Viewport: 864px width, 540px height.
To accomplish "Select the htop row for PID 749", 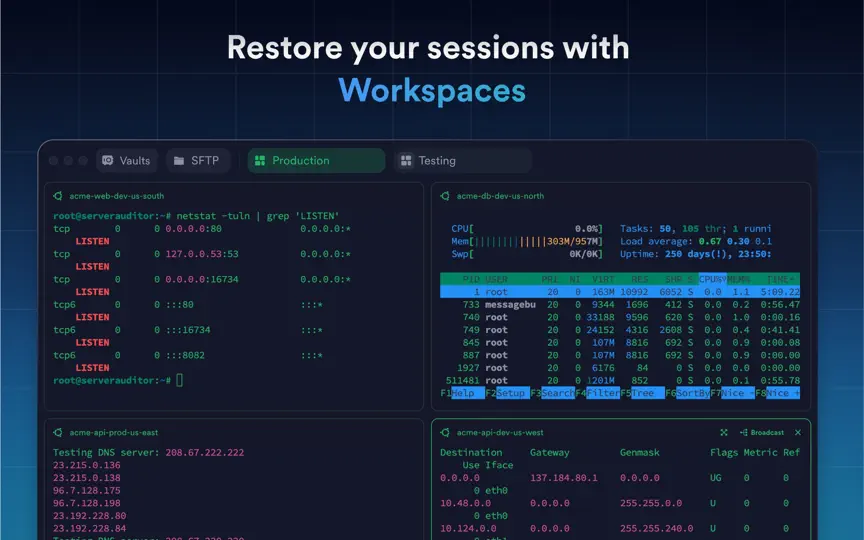I will 620,330.
